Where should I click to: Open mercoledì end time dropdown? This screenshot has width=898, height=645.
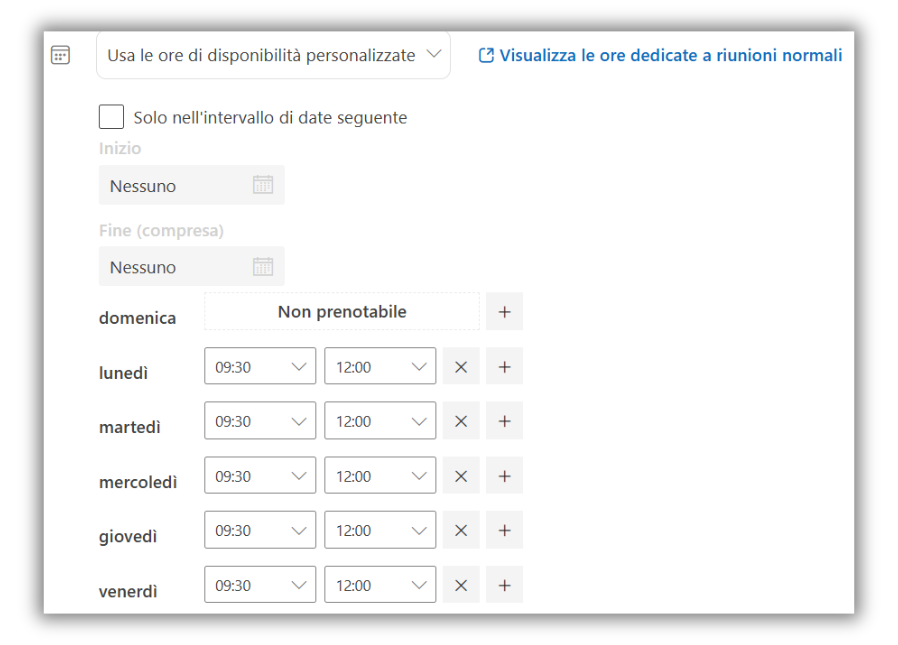click(x=380, y=476)
